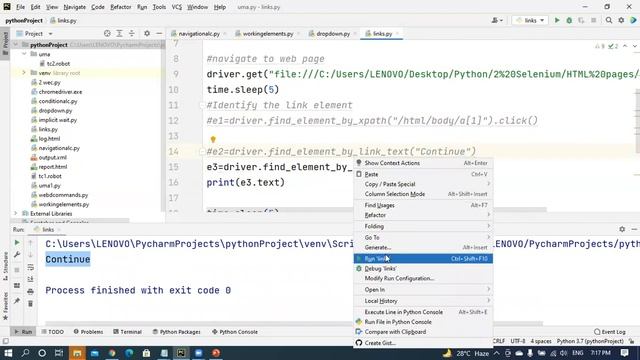
Task: Select Show Context Actions
Action: (423, 163)
